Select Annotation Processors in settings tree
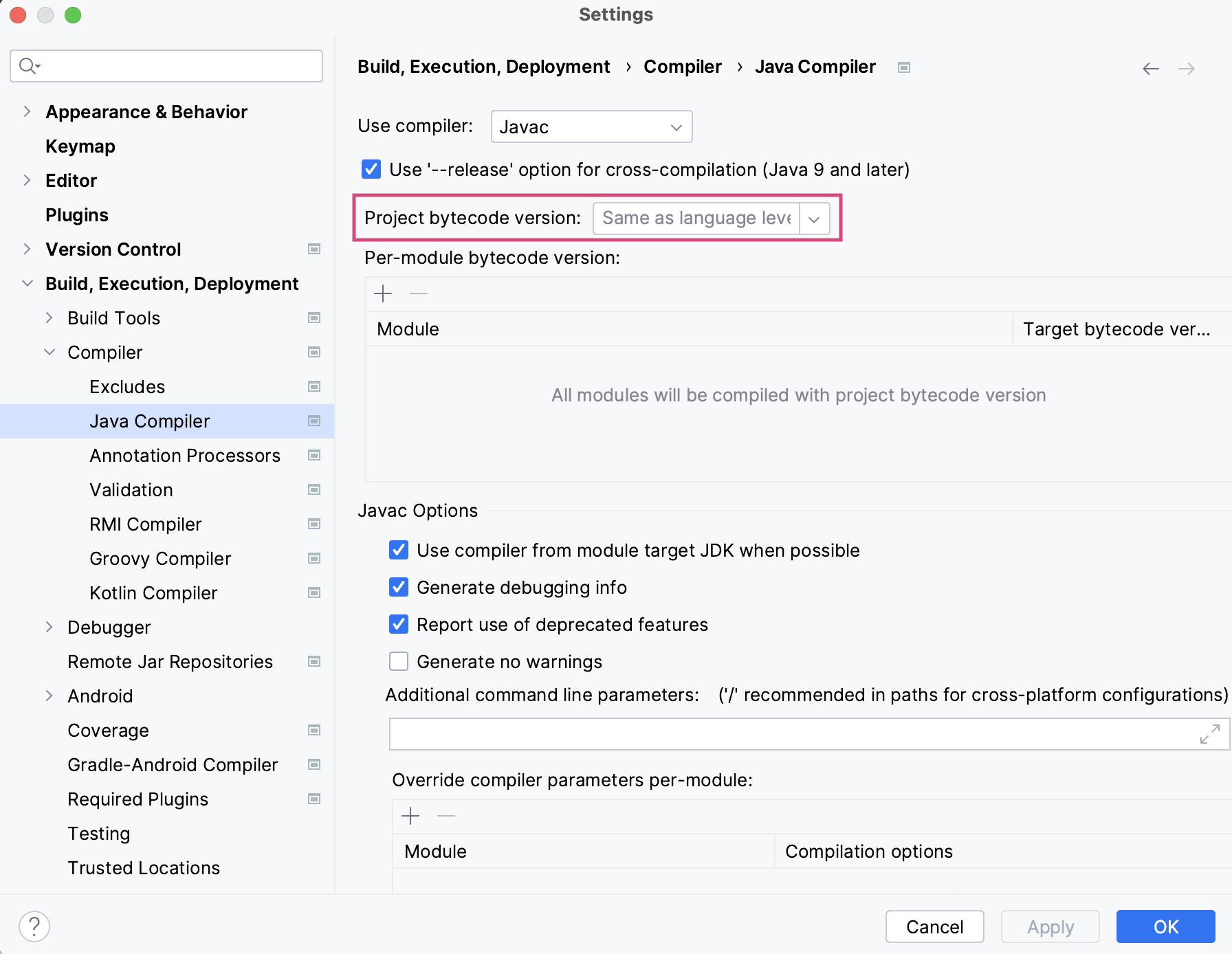This screenshot has height=954, width=1232. (x=185, y=456)
